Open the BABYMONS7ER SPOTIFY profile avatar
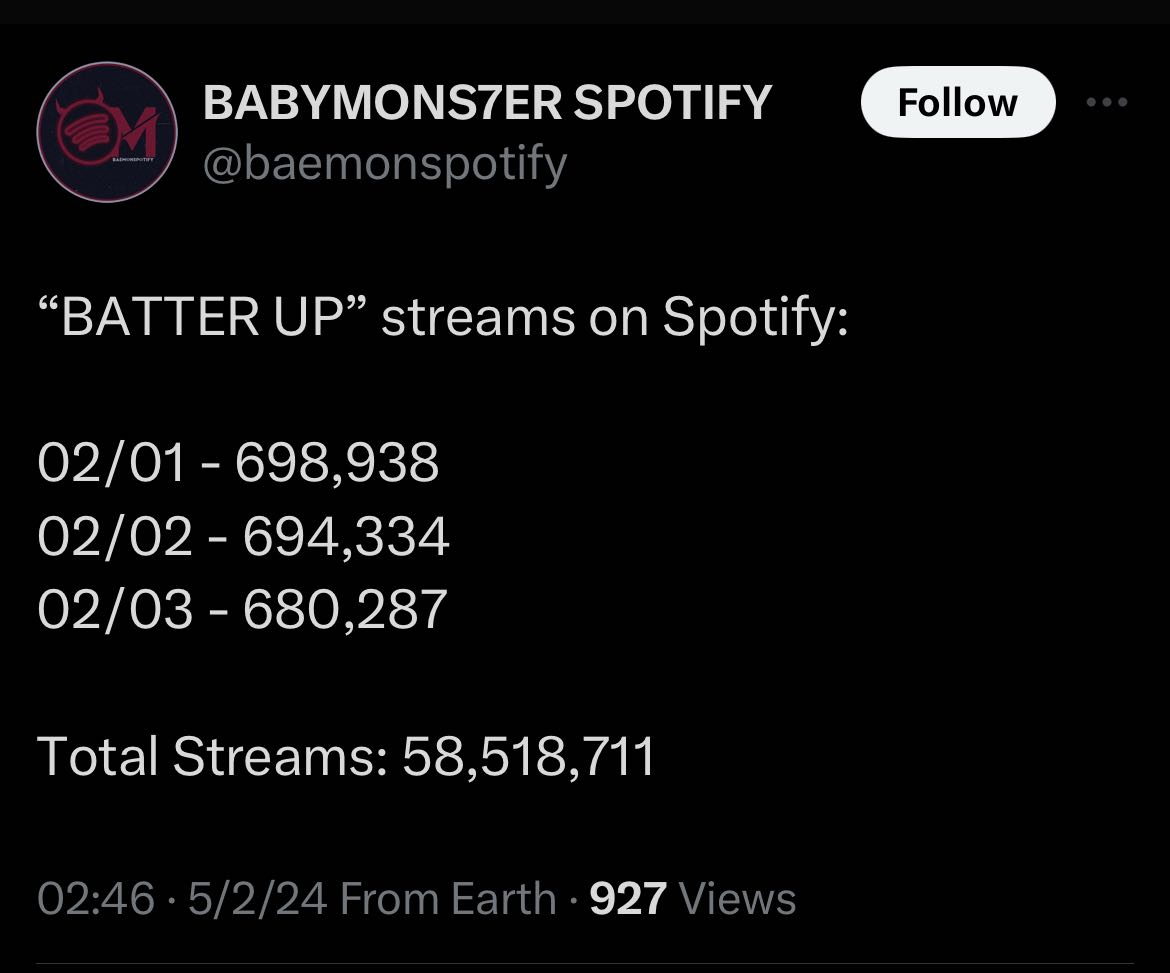The width and height of the screenshot is (1170, 973). (x=106, y=132)
